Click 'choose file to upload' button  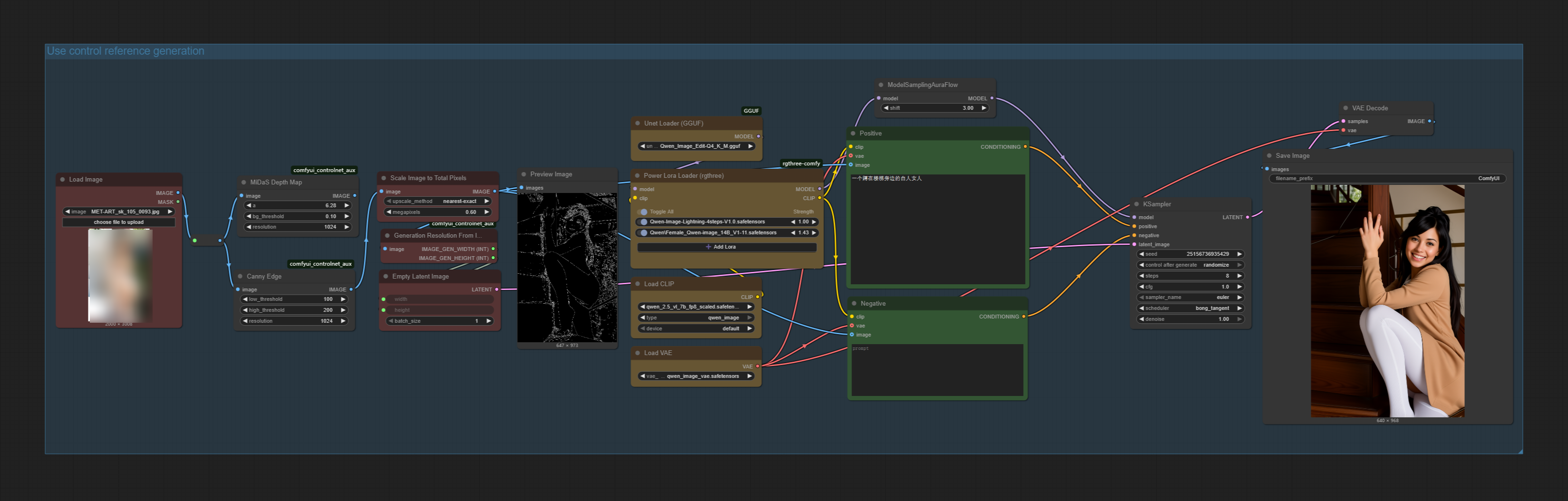coord(119,222)
